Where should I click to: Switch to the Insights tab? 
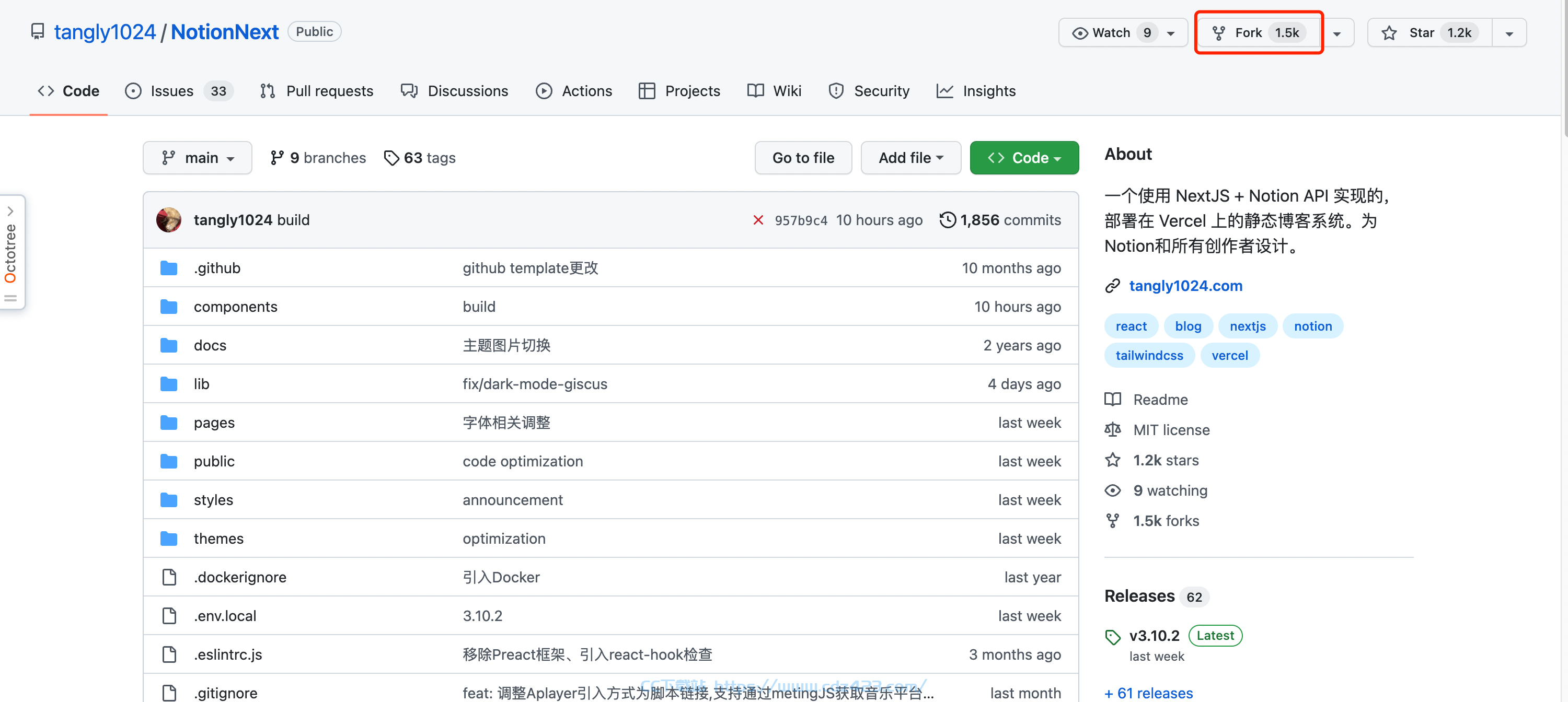[976, 91]
